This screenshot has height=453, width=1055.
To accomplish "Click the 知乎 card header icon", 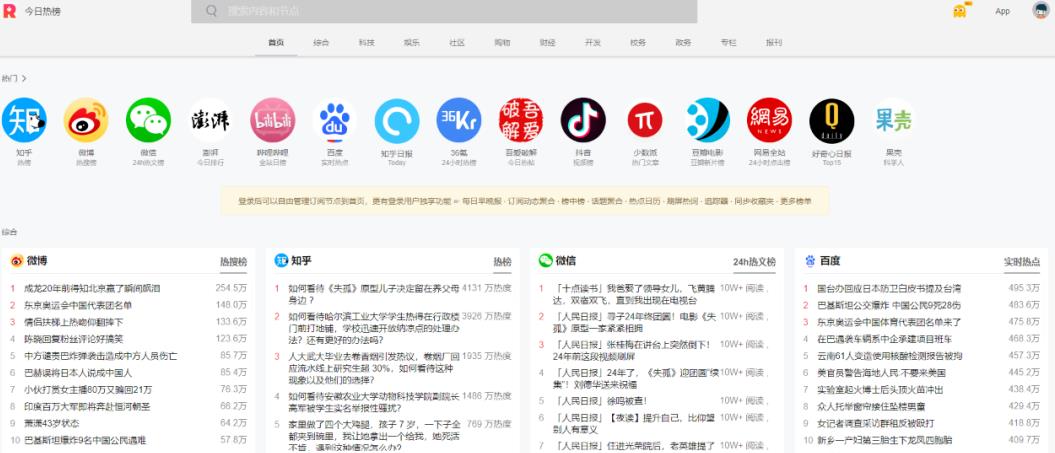I will 281,261.
